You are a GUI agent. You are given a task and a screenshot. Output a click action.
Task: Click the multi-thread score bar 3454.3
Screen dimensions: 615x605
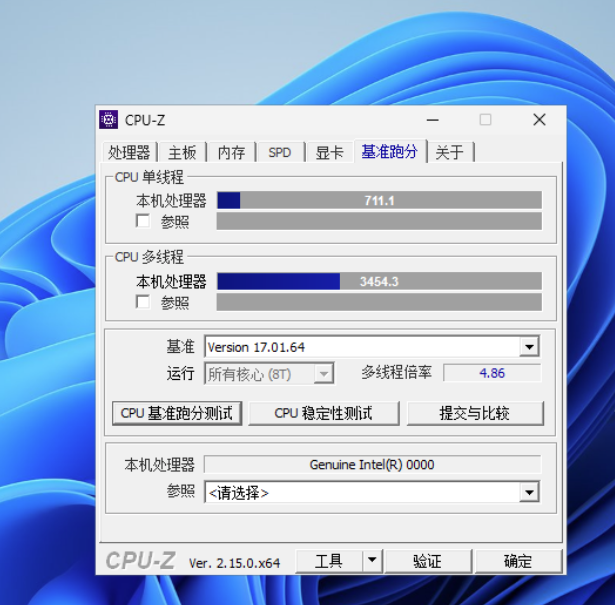pyautogui.click(x=379, y=281)
